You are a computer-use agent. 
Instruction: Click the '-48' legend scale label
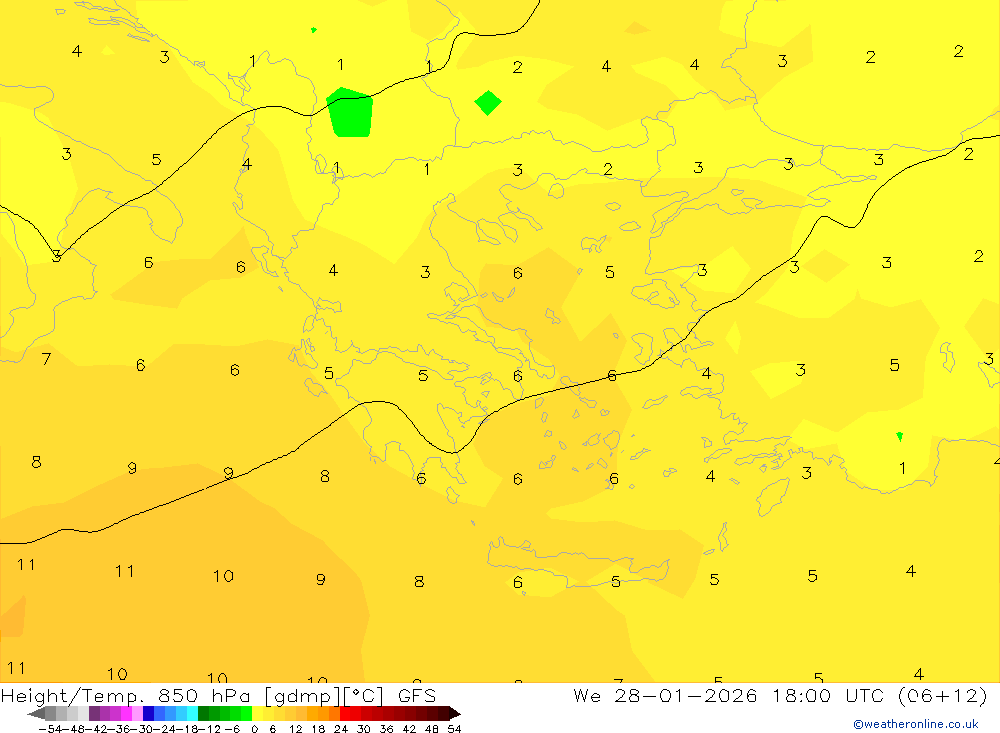pos(73,729)
